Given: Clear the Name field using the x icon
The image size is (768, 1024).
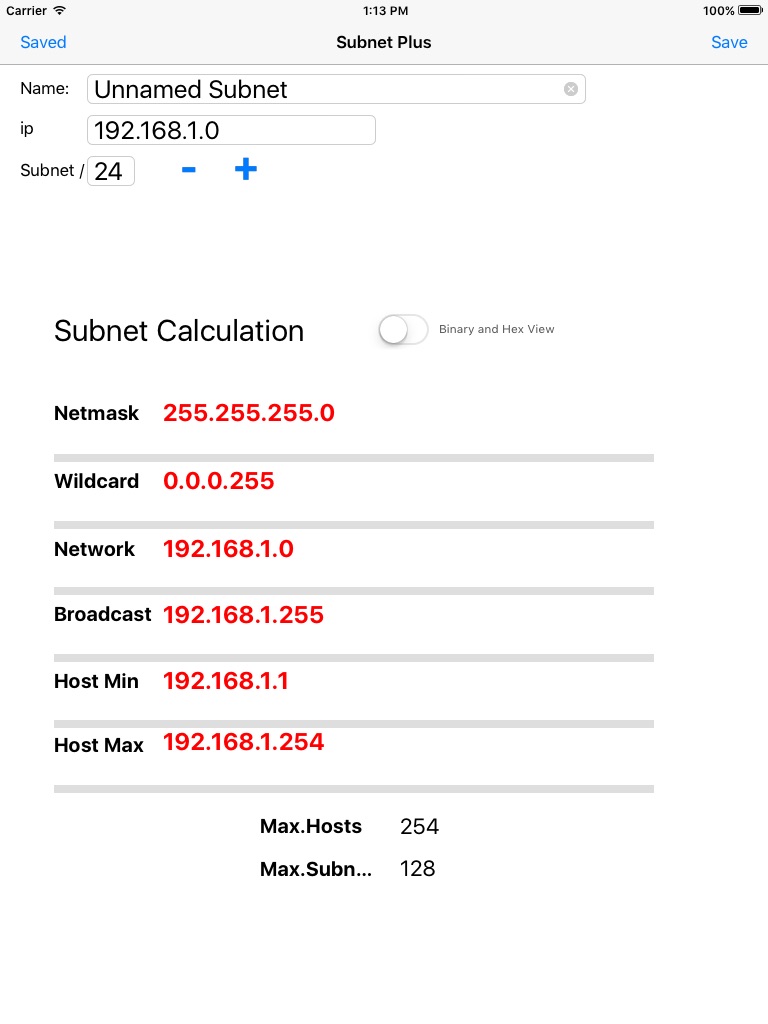Looking at the screenshot, I should coord(570,89).
